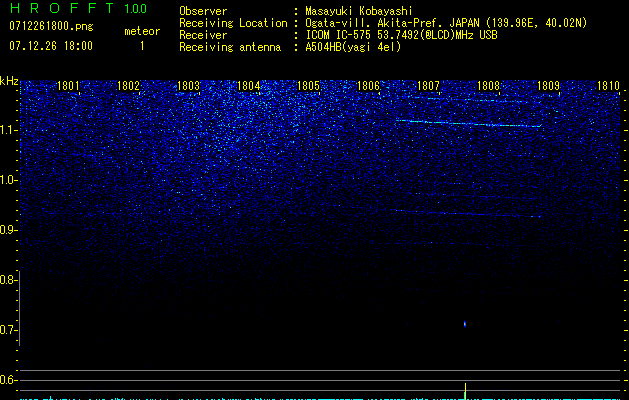629x400 pixels.
Task: Click the 0.8 frequency axis label
Action: (x=8, y=280)
